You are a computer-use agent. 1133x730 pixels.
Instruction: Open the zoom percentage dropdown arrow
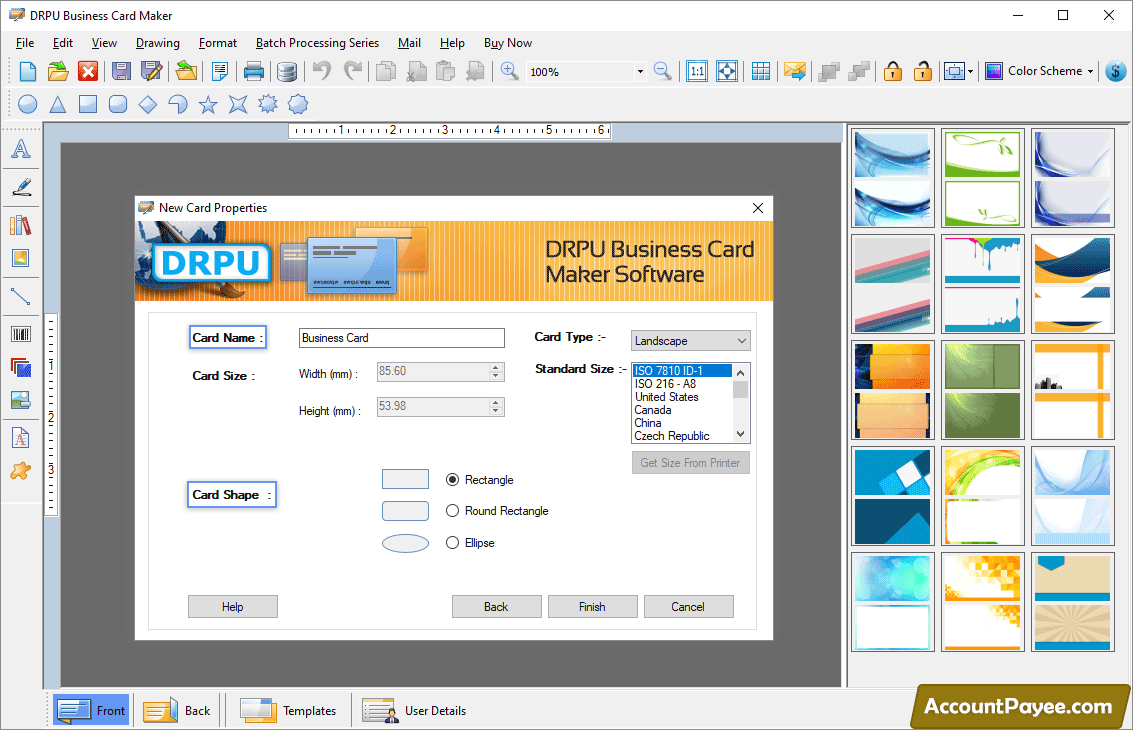(x=639, y=72)
